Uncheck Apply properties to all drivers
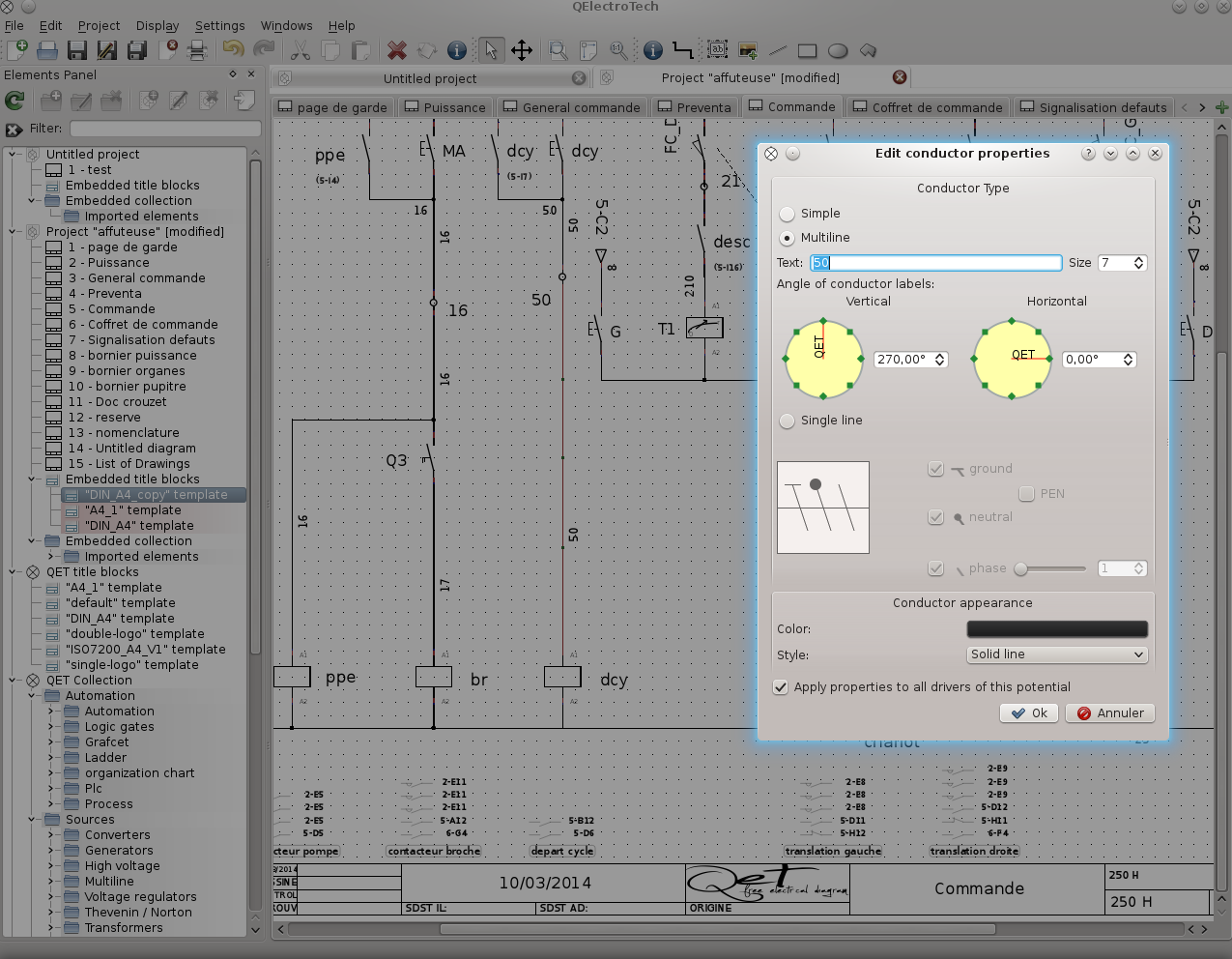1232x959 pixels. tap(781, 687)
